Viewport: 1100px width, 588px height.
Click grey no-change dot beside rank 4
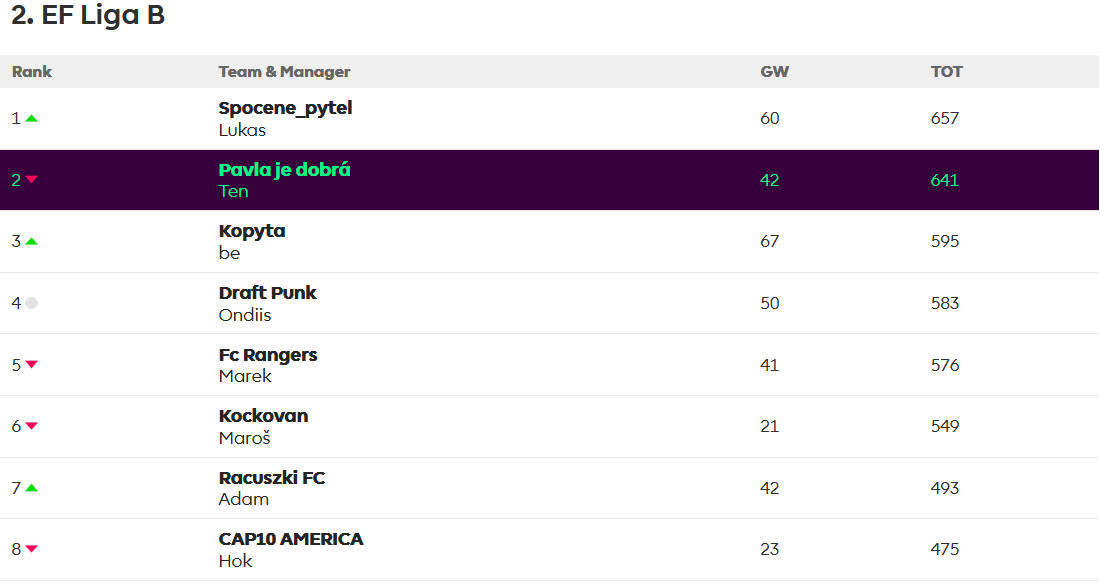[x=32, y=303]
